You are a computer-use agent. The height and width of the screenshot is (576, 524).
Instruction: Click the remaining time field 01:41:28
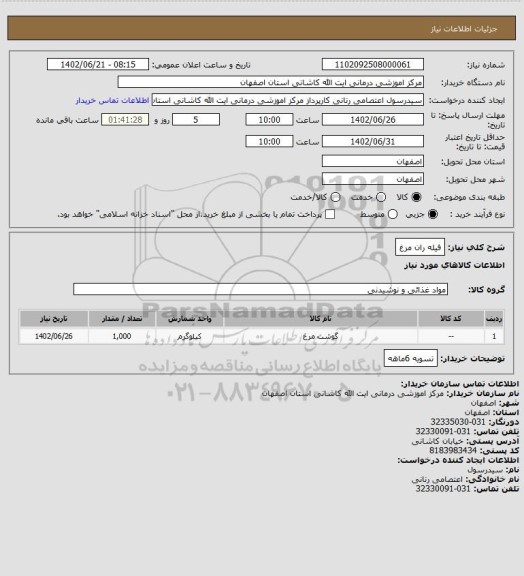pyautogui.click(x=125, y=120)
